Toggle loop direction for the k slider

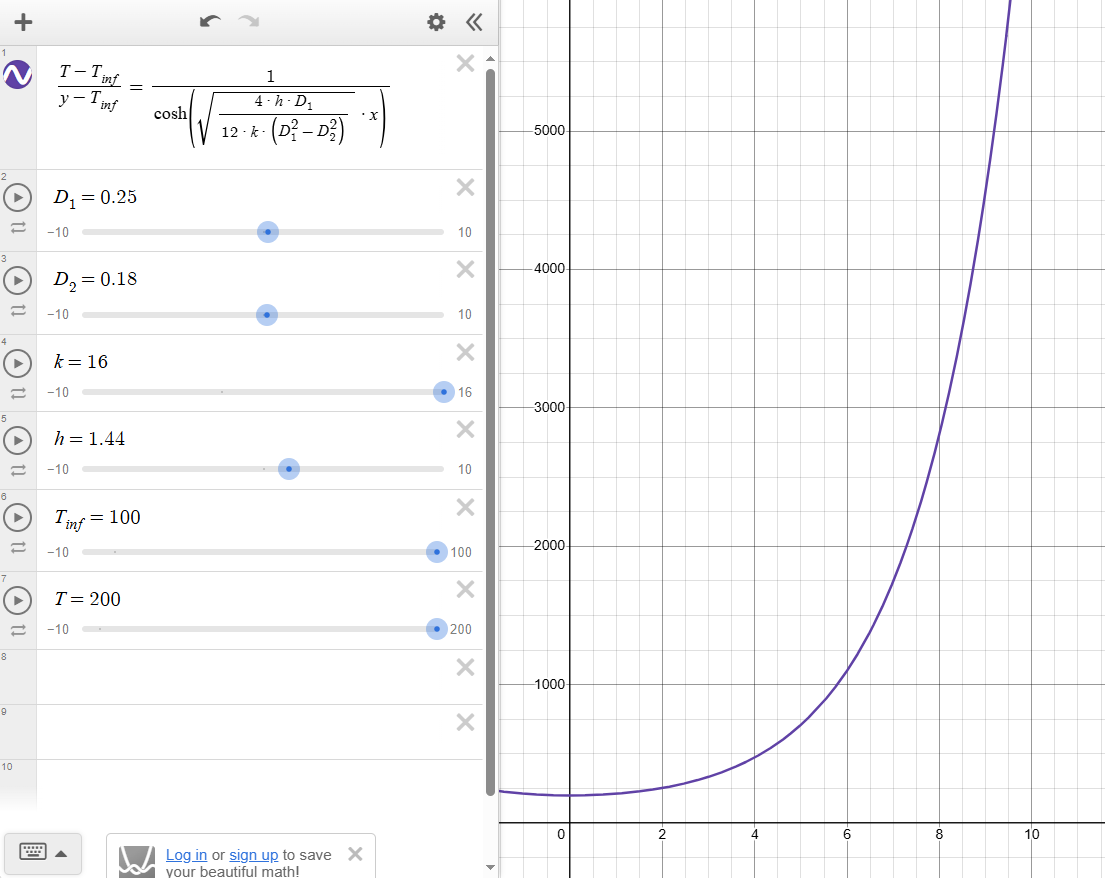tap(17, 391)
